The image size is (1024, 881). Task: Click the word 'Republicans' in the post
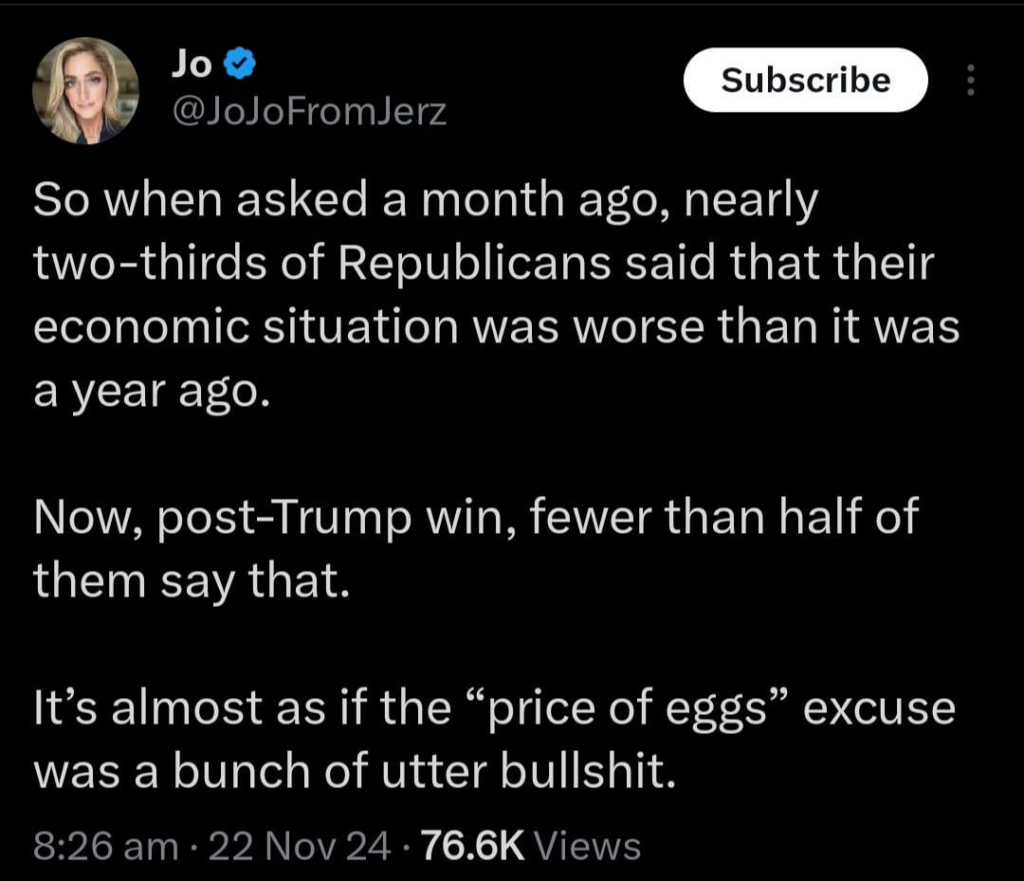click(470, 265)
